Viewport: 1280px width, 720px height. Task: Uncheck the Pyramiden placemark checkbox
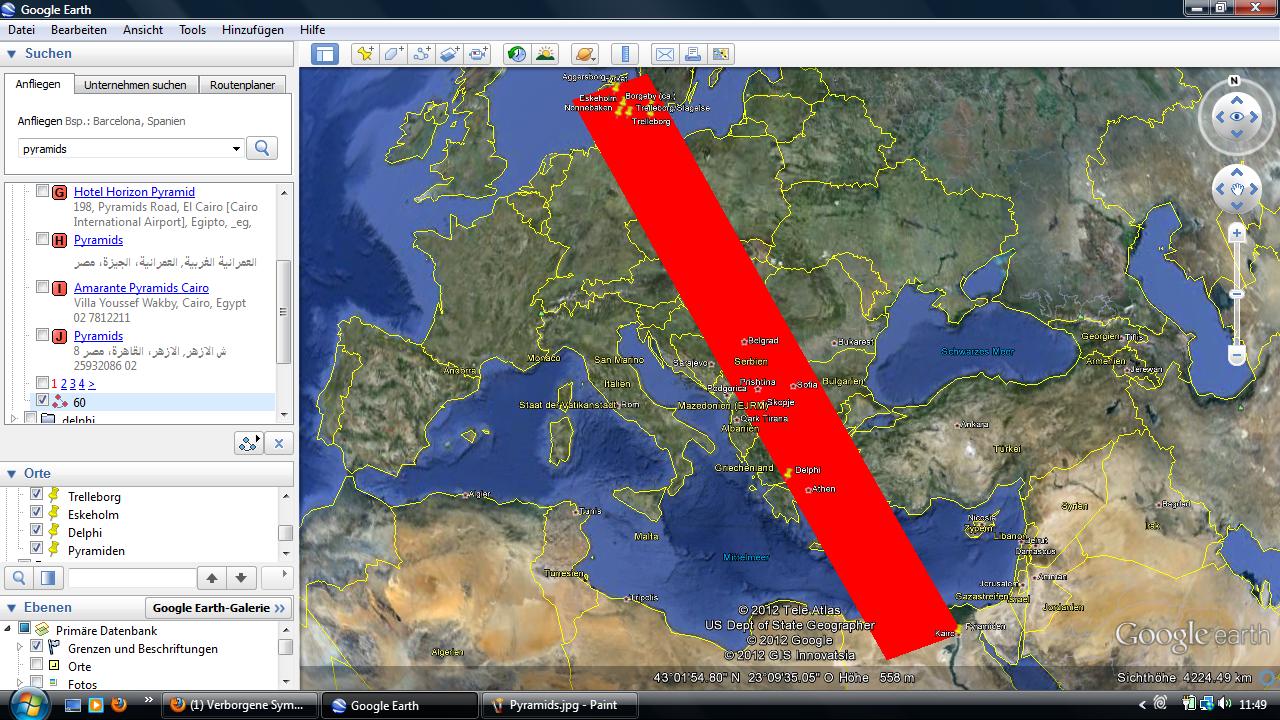click(37, 550)
